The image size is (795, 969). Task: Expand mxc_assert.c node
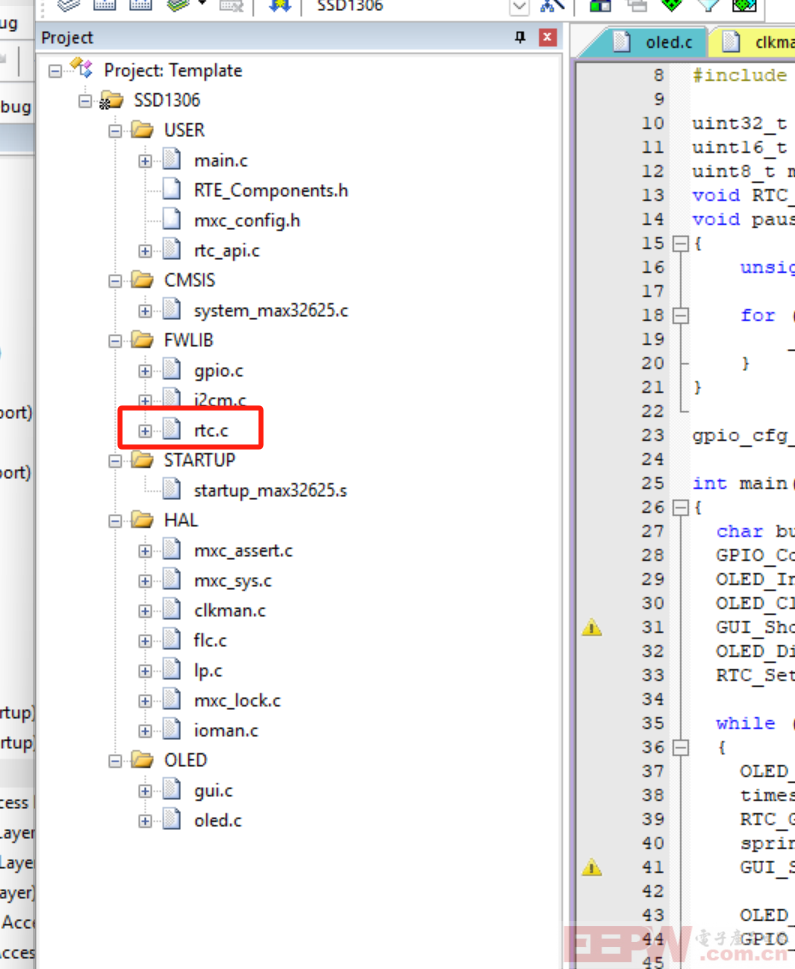(x=145, y=551)
